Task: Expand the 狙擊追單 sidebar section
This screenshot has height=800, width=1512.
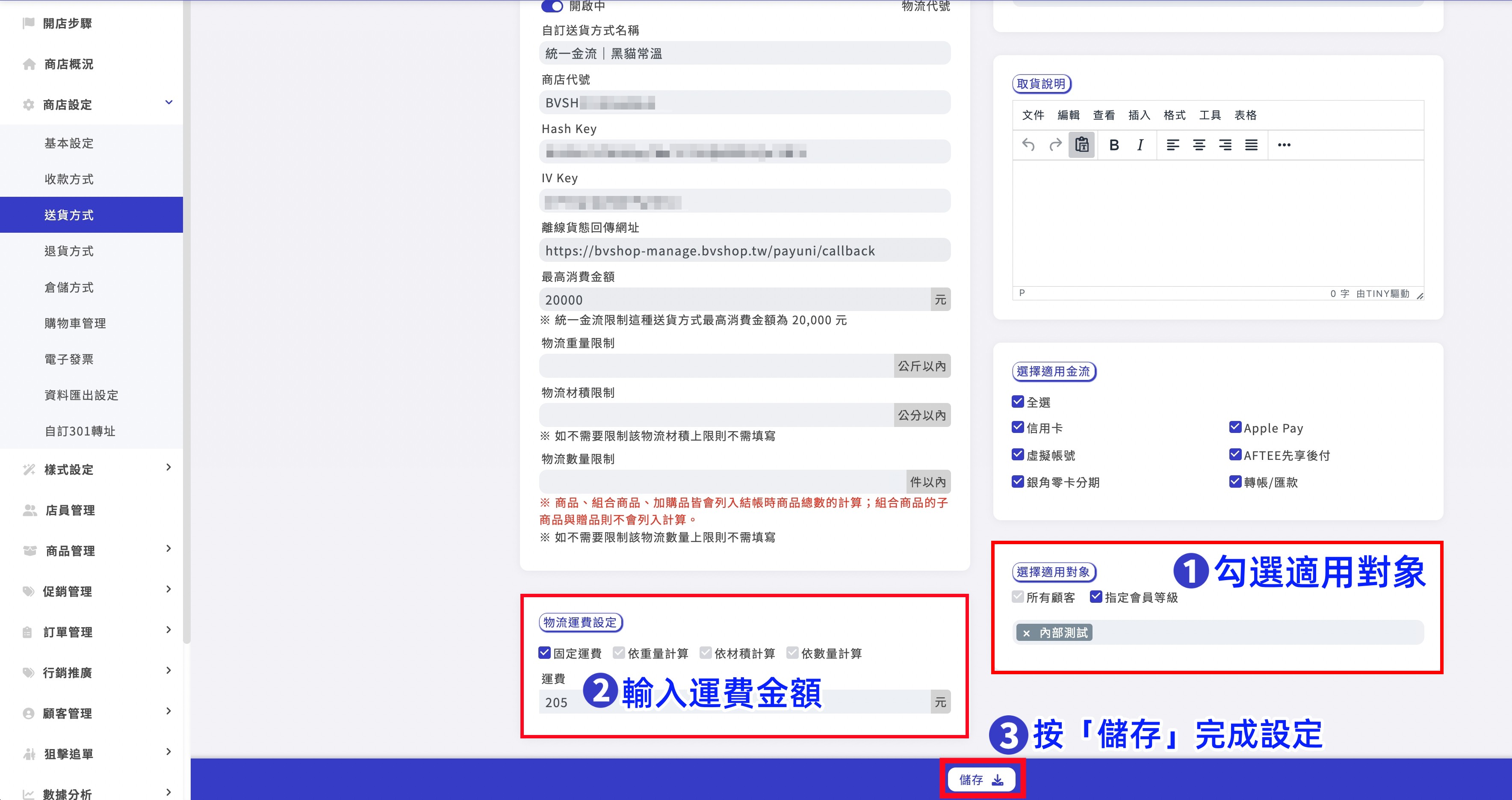Action: pos(168,752)
